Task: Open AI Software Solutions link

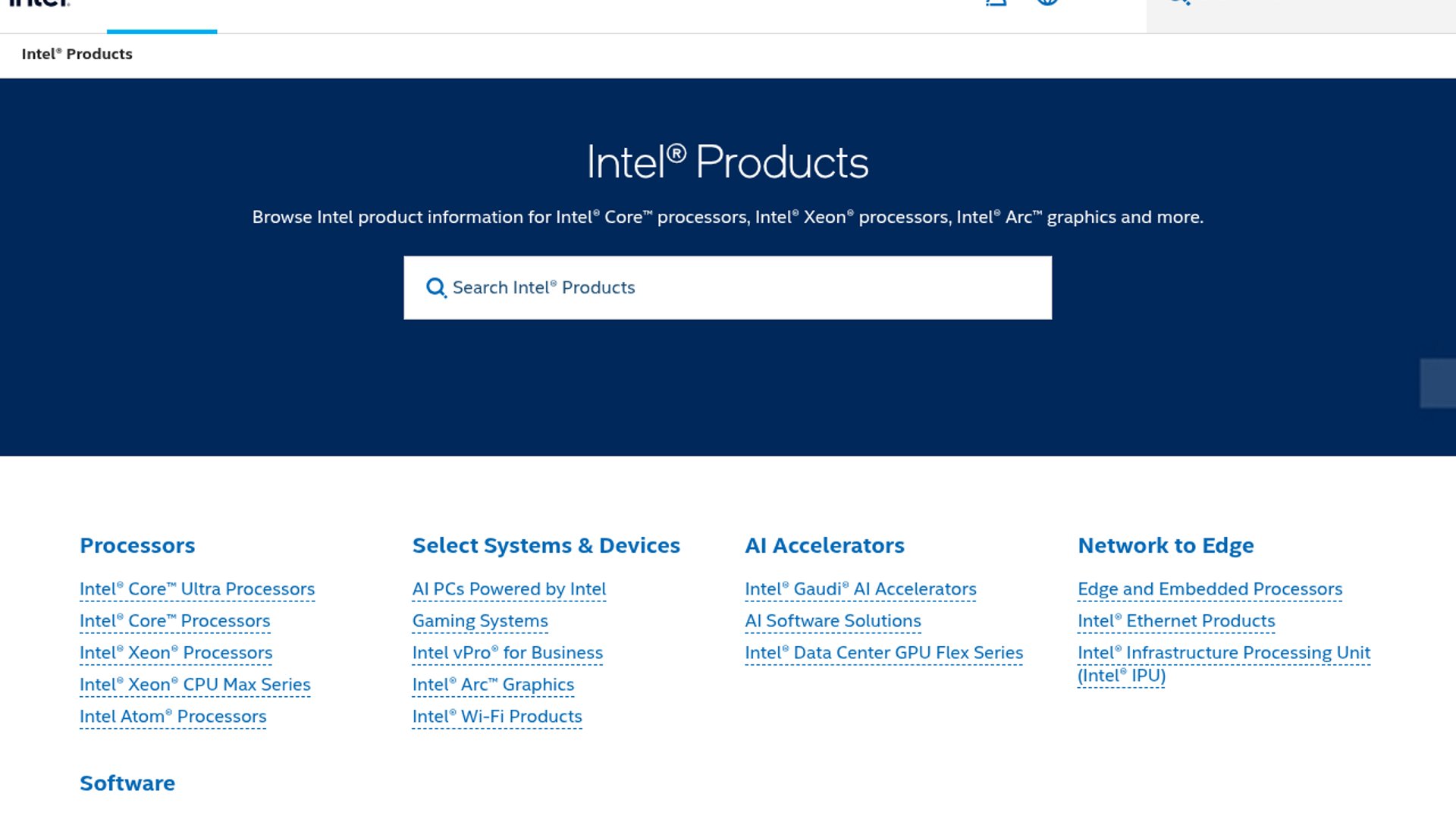Action: (833, 621)
